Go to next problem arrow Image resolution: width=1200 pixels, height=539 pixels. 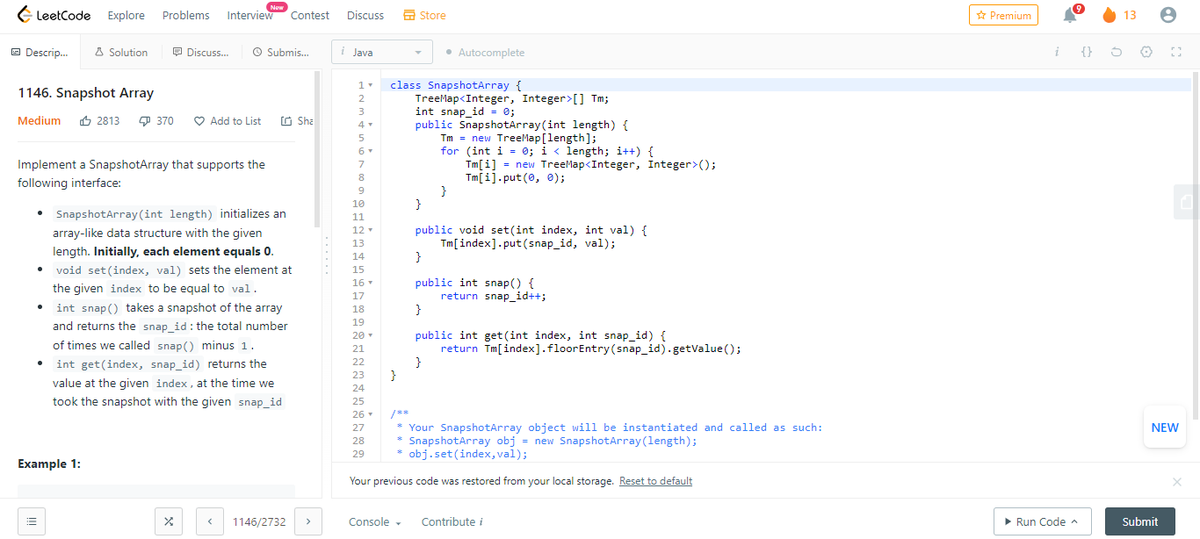tap(309, 522)
